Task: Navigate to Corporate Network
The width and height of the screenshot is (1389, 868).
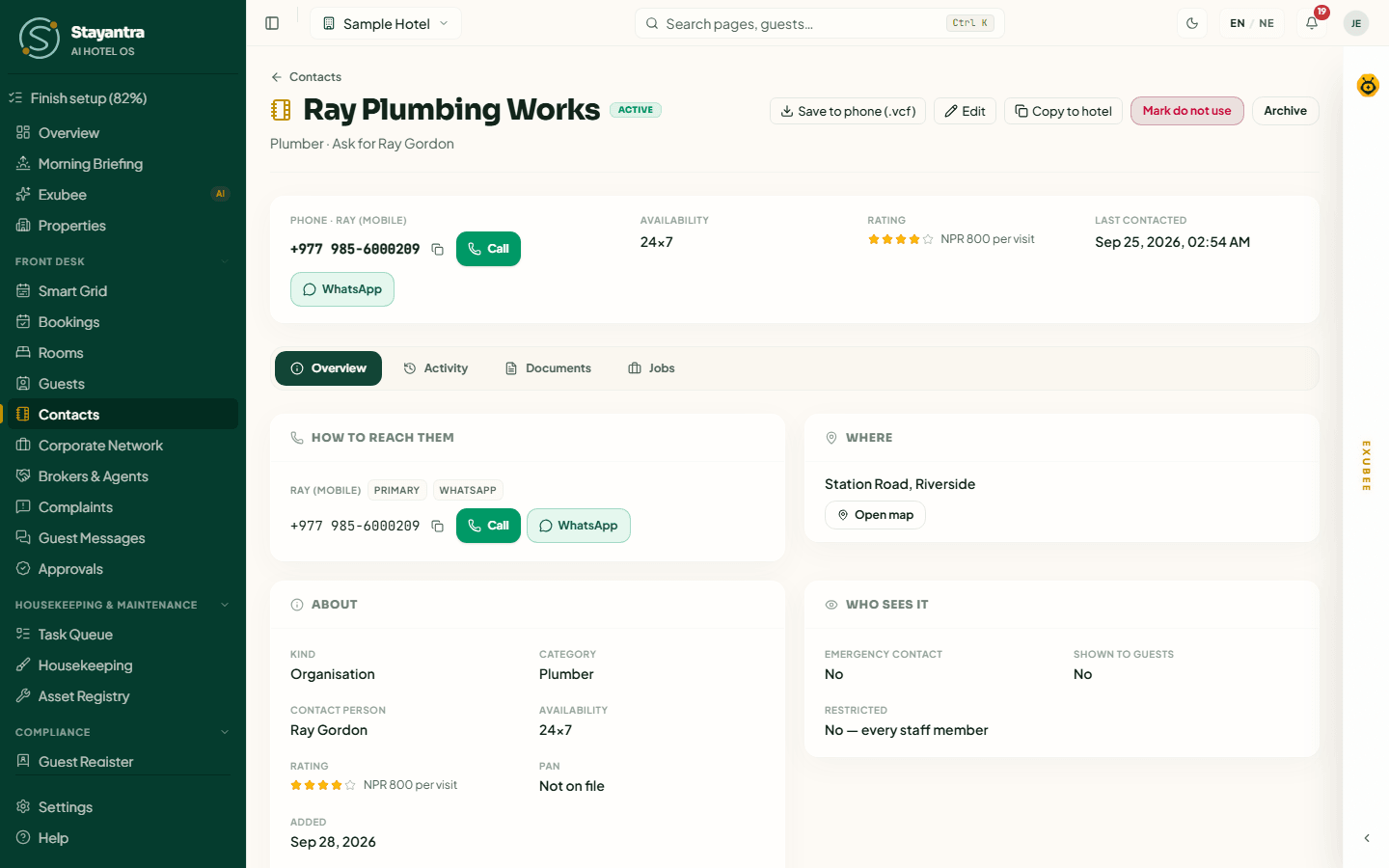Action: tap(123, 446)
